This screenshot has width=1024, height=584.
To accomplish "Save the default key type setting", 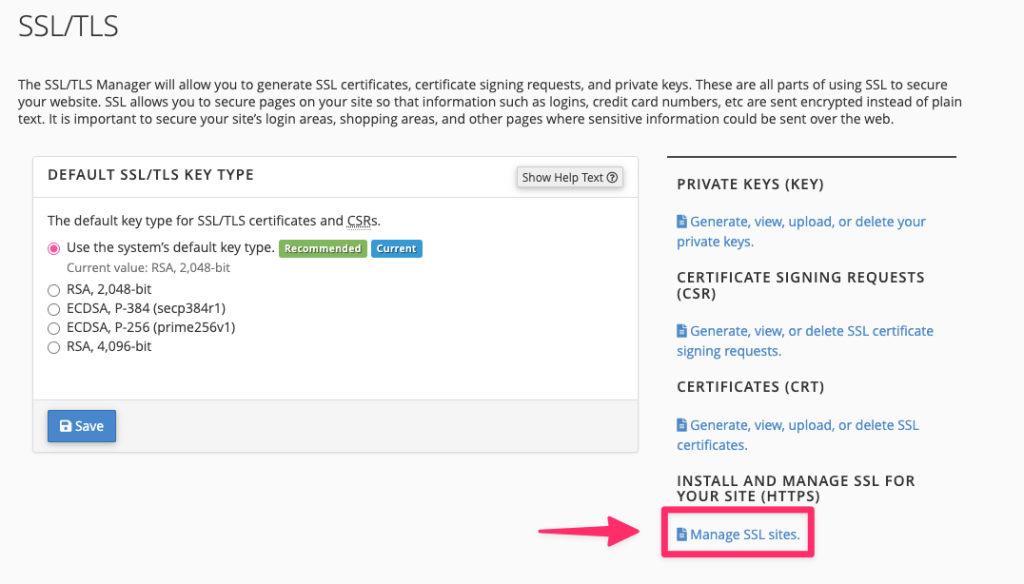I will point(81,425).
